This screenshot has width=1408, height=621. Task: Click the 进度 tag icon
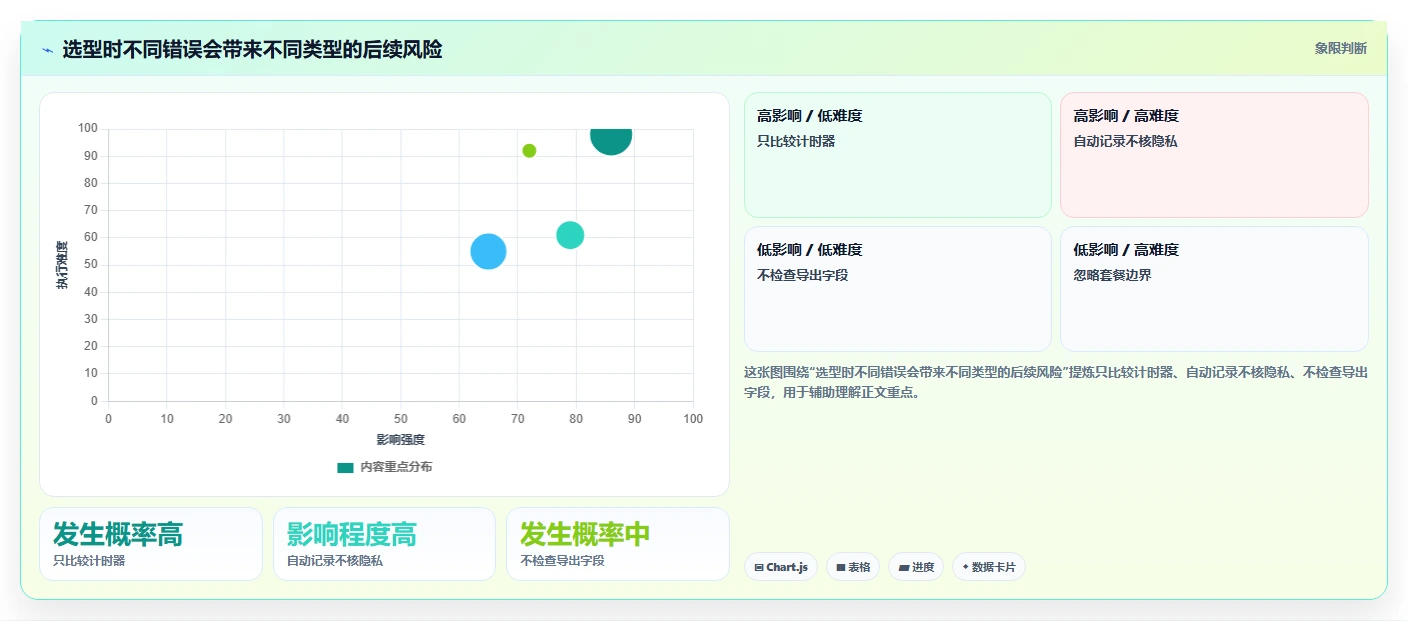[904, 567]
